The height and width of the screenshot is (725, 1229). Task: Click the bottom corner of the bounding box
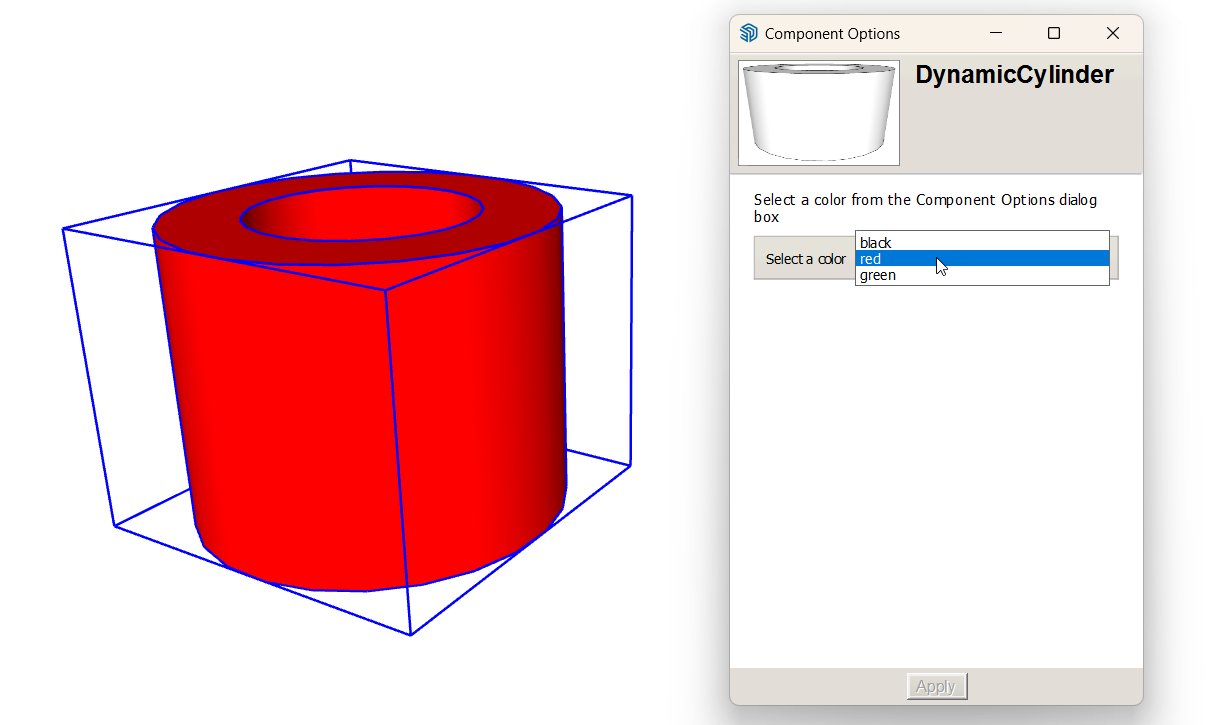coord(408,634)
